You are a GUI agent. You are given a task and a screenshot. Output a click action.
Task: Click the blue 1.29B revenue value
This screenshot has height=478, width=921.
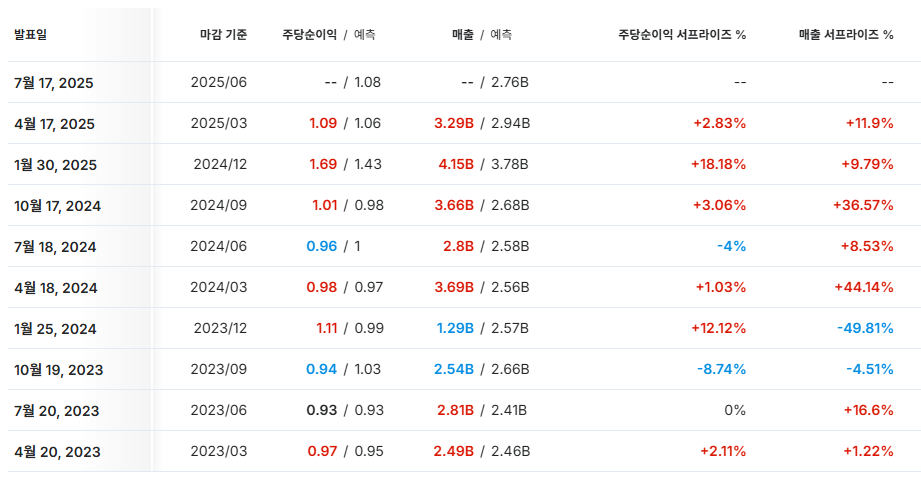coord(455,329)
